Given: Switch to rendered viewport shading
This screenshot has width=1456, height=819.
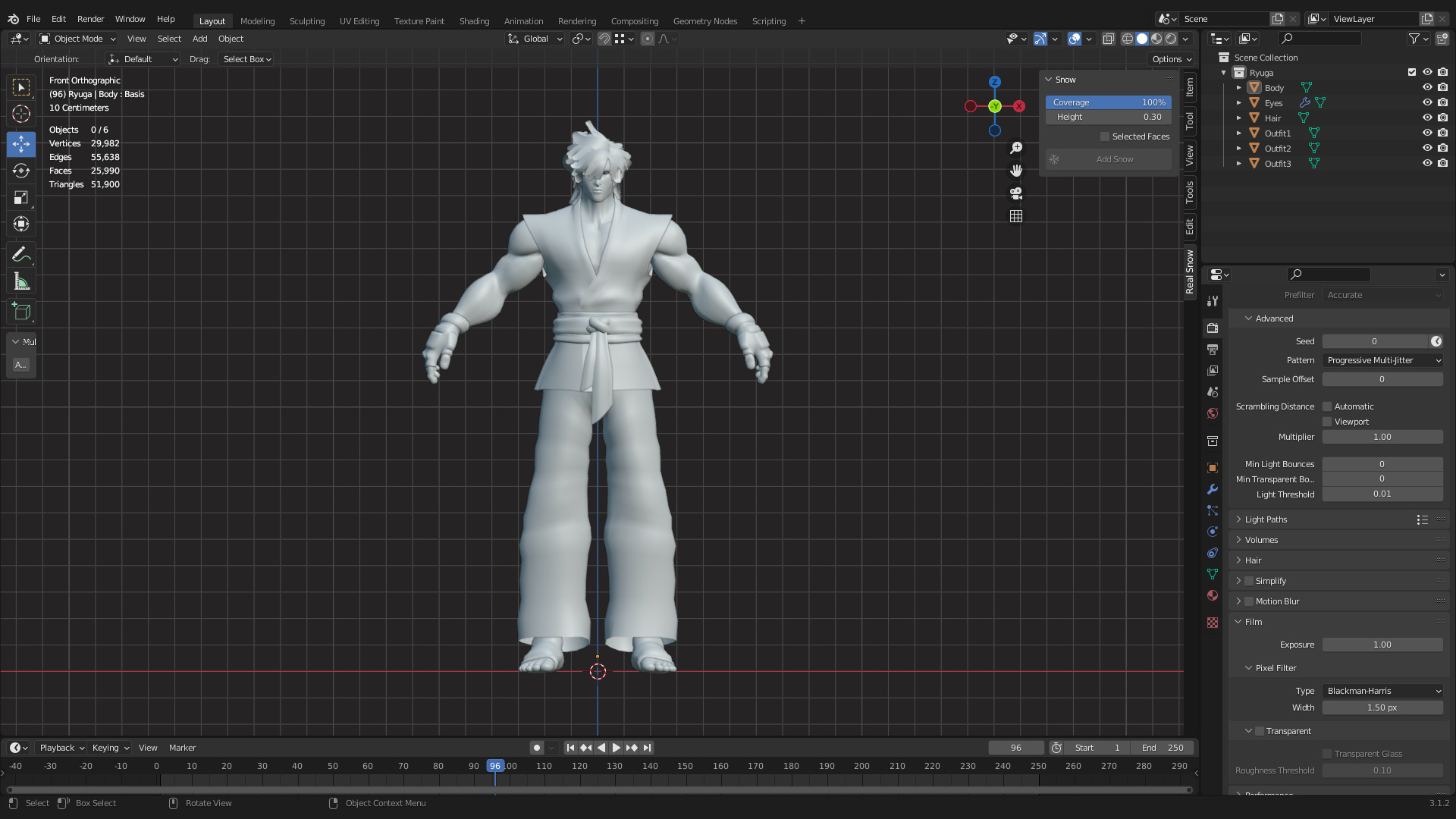Looking at the screenshot, I should pyautogui.click(x=1171, y=39).
